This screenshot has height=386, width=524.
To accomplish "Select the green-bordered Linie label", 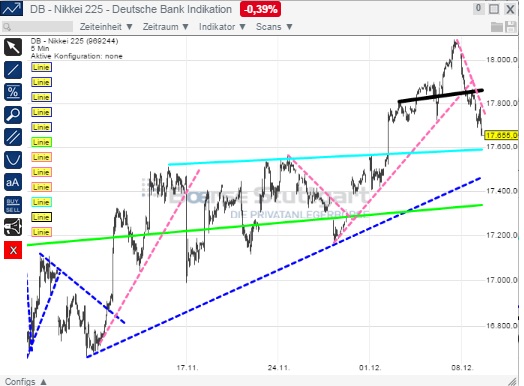I will click(41, 142).
